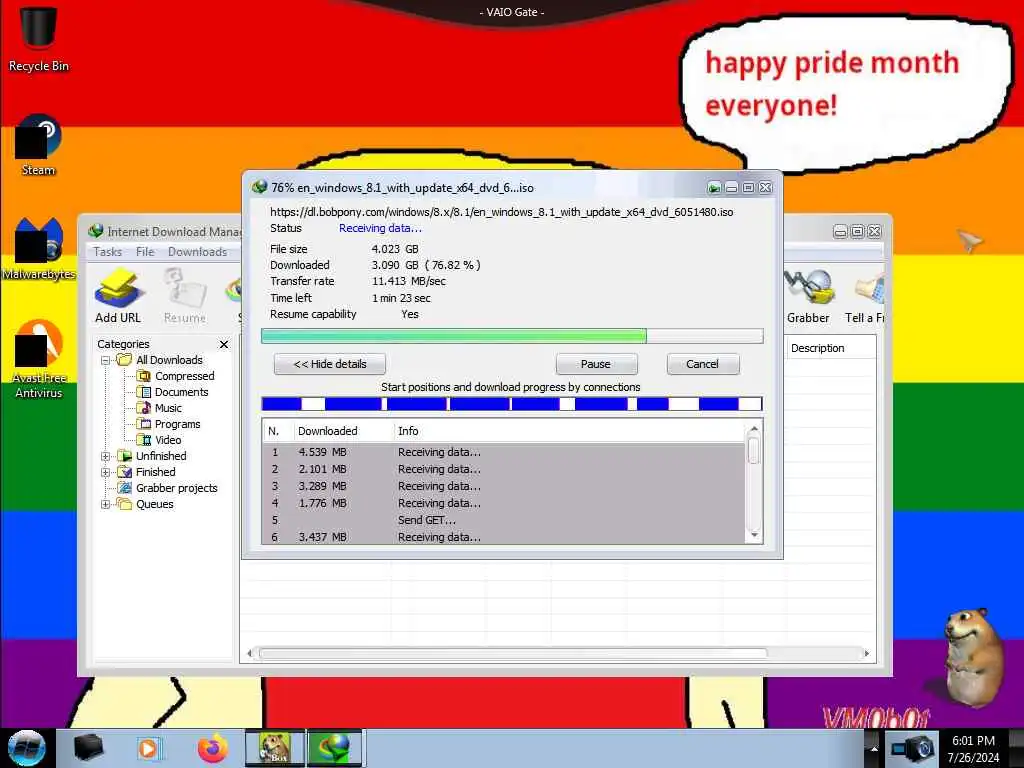Select the Compressed category
The width and height of the screenshot is (1024, 768).
coord(184,376)
